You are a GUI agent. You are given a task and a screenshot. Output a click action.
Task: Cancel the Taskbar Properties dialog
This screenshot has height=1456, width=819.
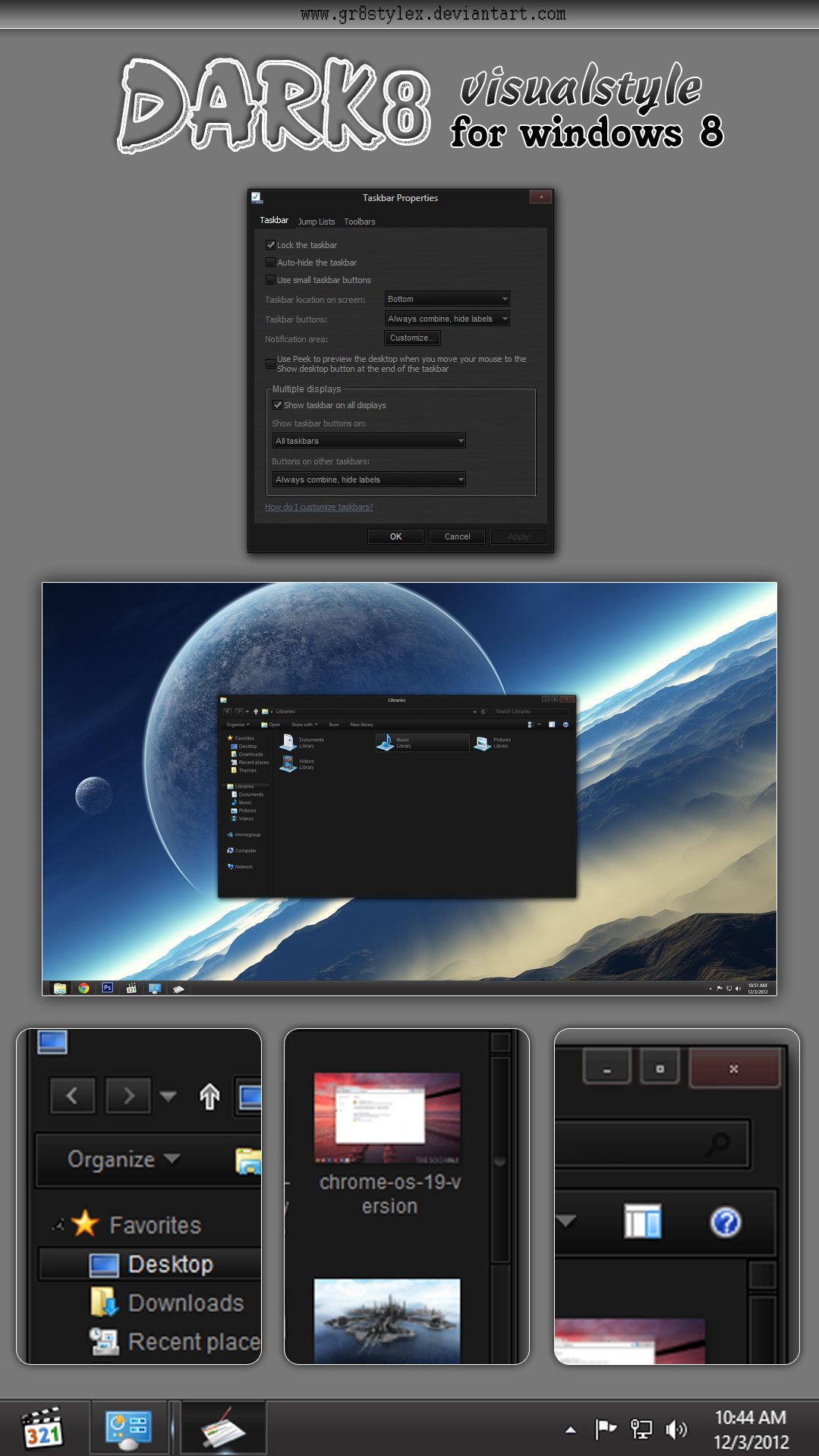pyautogui.click(x=457, y=536)
